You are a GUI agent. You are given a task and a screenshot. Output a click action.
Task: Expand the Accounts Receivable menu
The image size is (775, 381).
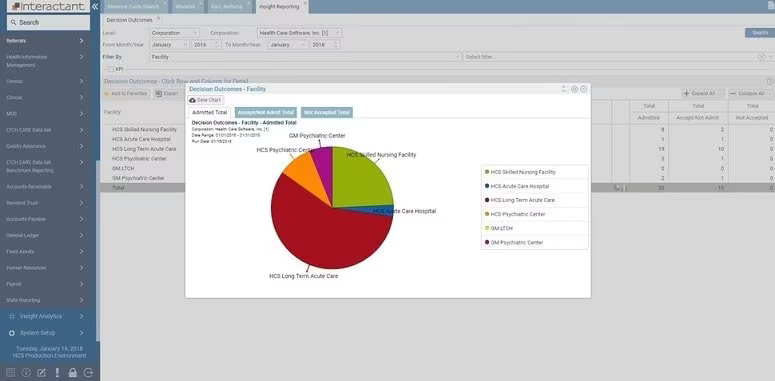[x=46, y=187]
